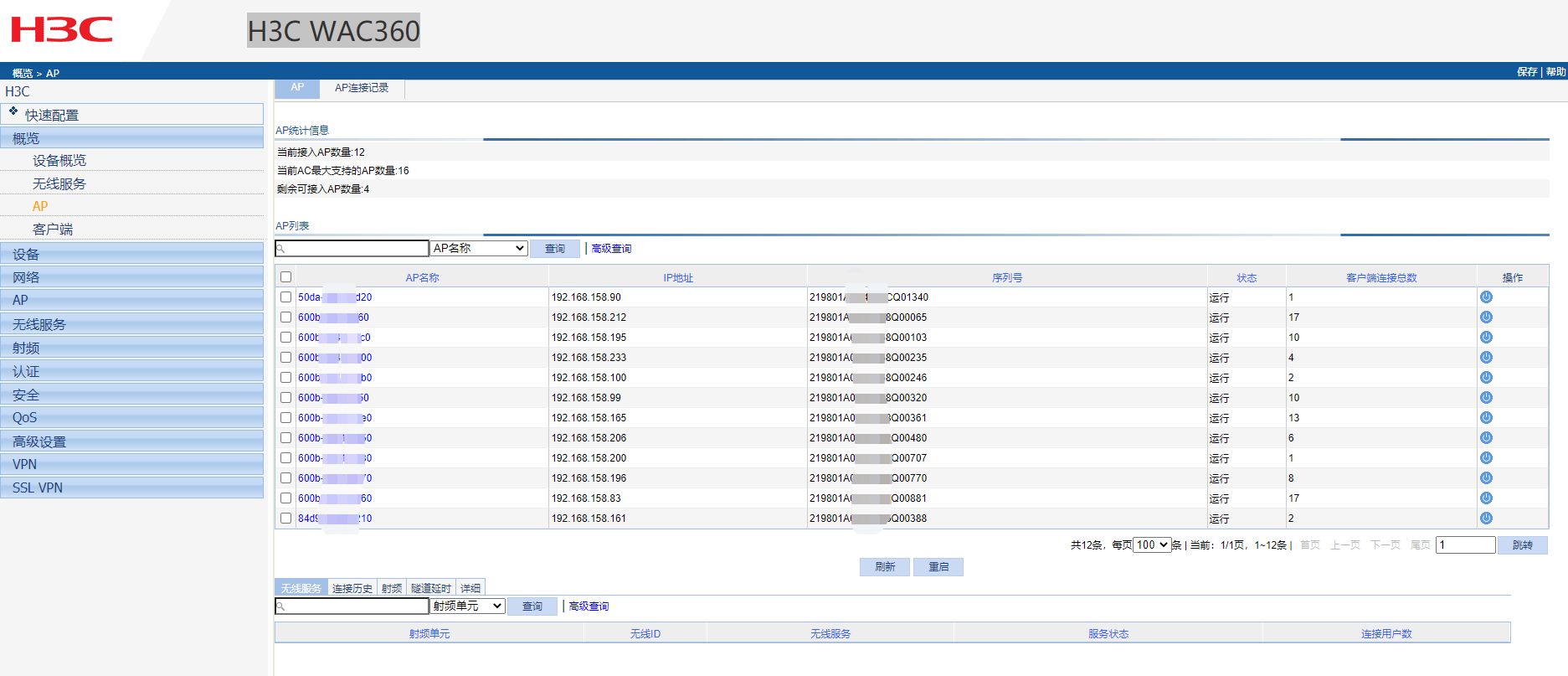Open the 射频单元 filter dropdown
The height and width of the screenshot is (676, 1568).
pyautogui.click(x=468, y=606)
